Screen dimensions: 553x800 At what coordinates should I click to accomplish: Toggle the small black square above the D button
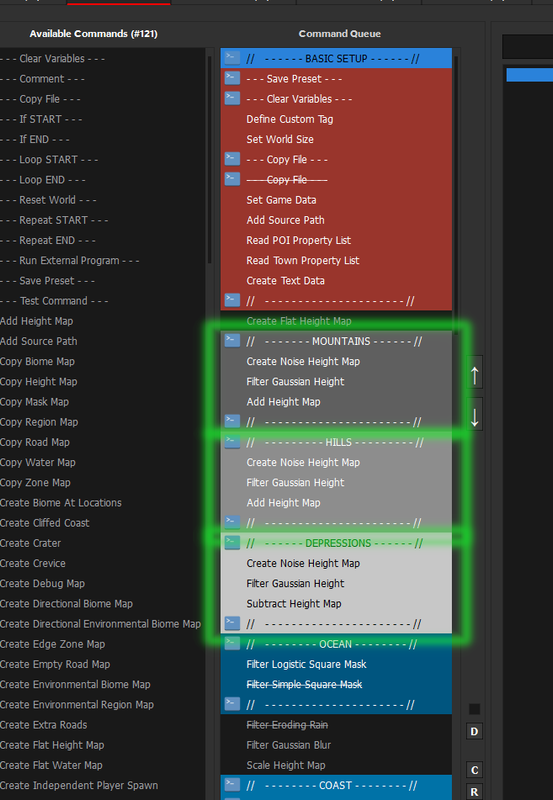tap(474, 709)
